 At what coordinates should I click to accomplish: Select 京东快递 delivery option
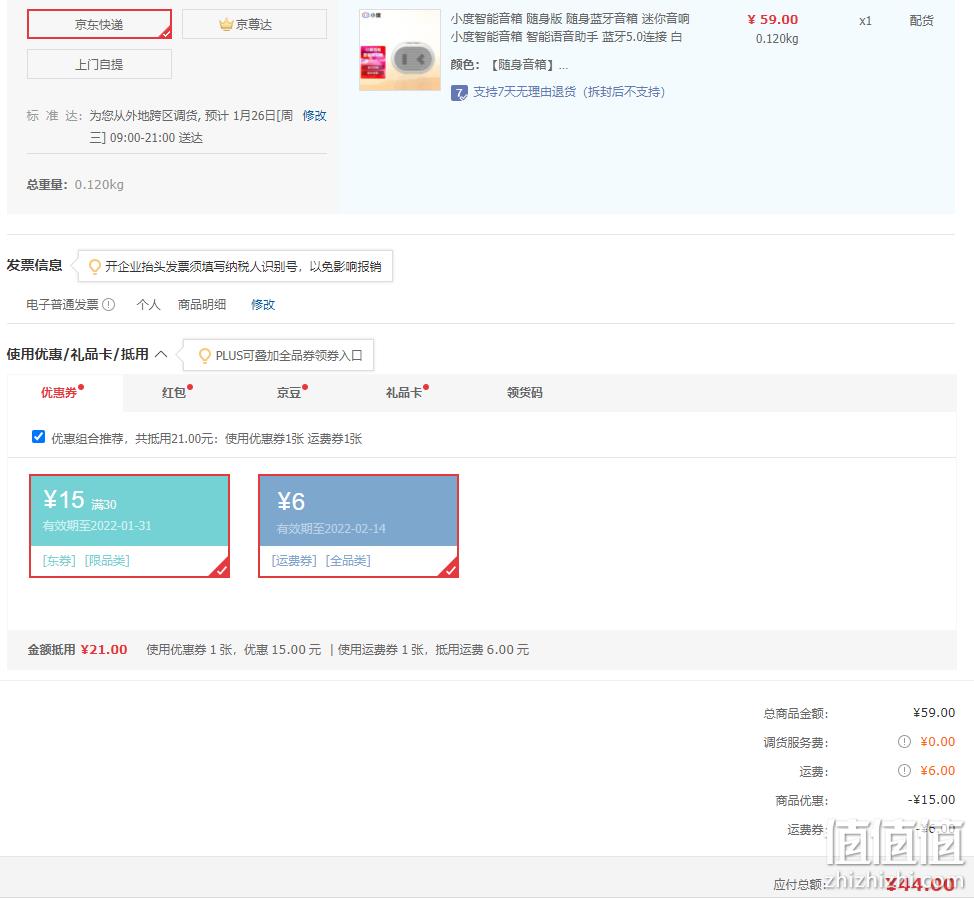(x=99, y=24)
